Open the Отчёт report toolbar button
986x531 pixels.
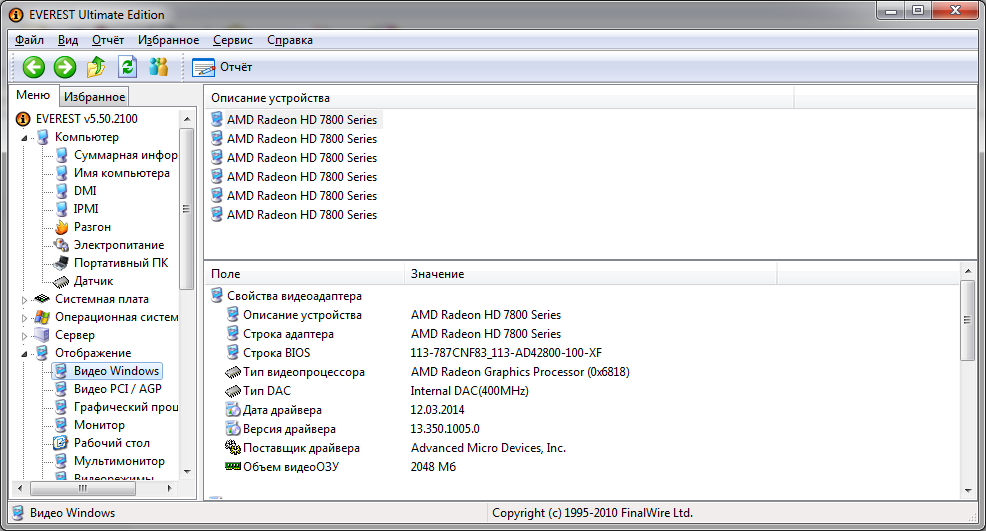click(x=222, y=67)
